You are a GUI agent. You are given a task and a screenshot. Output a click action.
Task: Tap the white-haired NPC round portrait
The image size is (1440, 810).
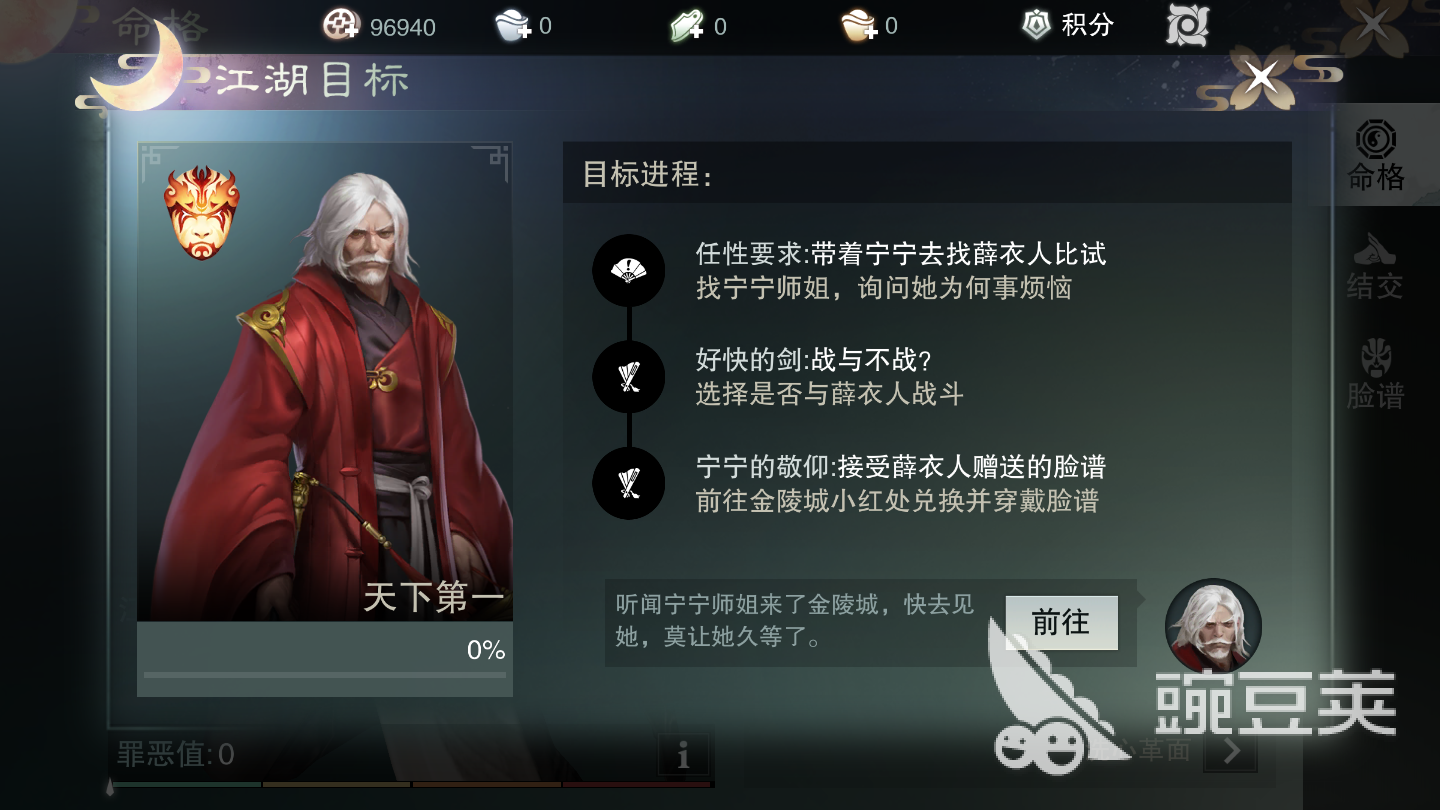(x=1213, y=626)
